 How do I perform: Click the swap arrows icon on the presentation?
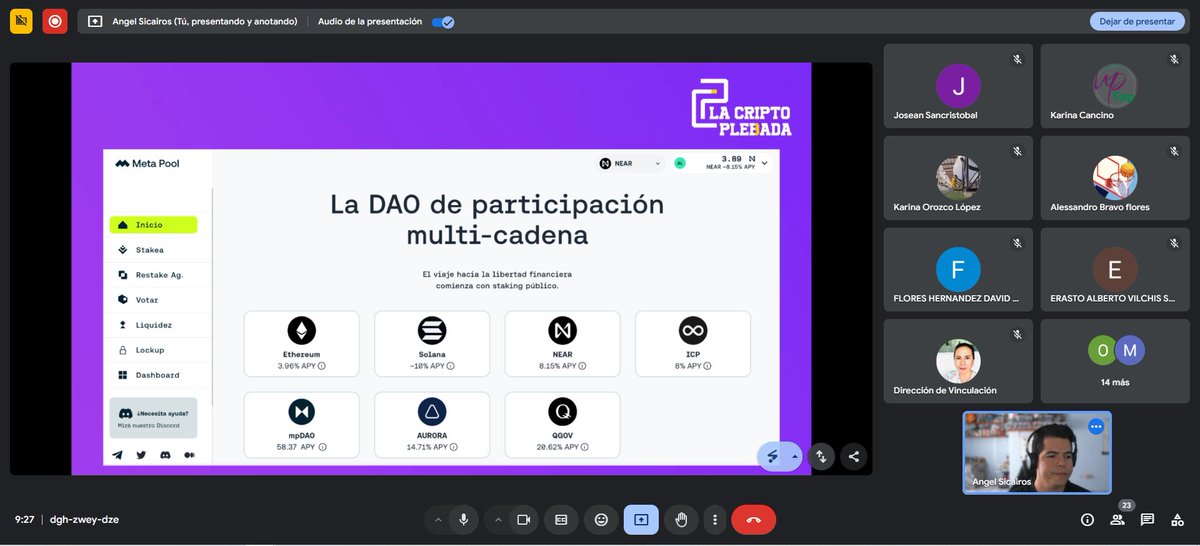pos(821,457)
